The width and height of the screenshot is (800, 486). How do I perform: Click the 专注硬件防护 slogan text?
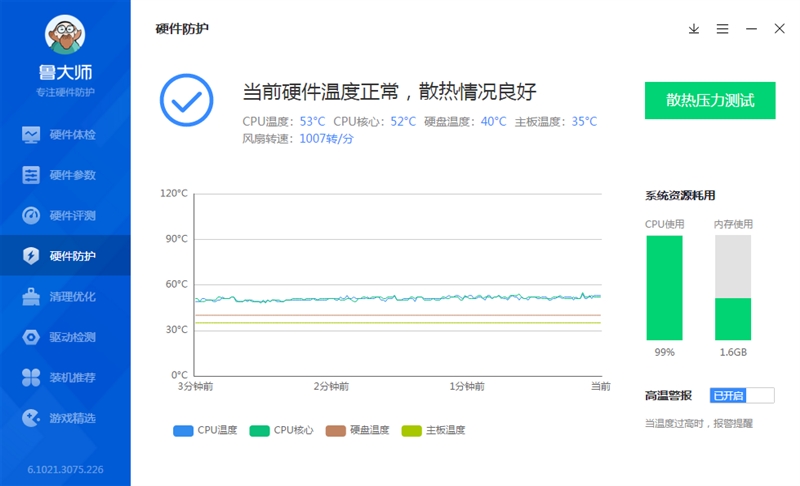65,92
